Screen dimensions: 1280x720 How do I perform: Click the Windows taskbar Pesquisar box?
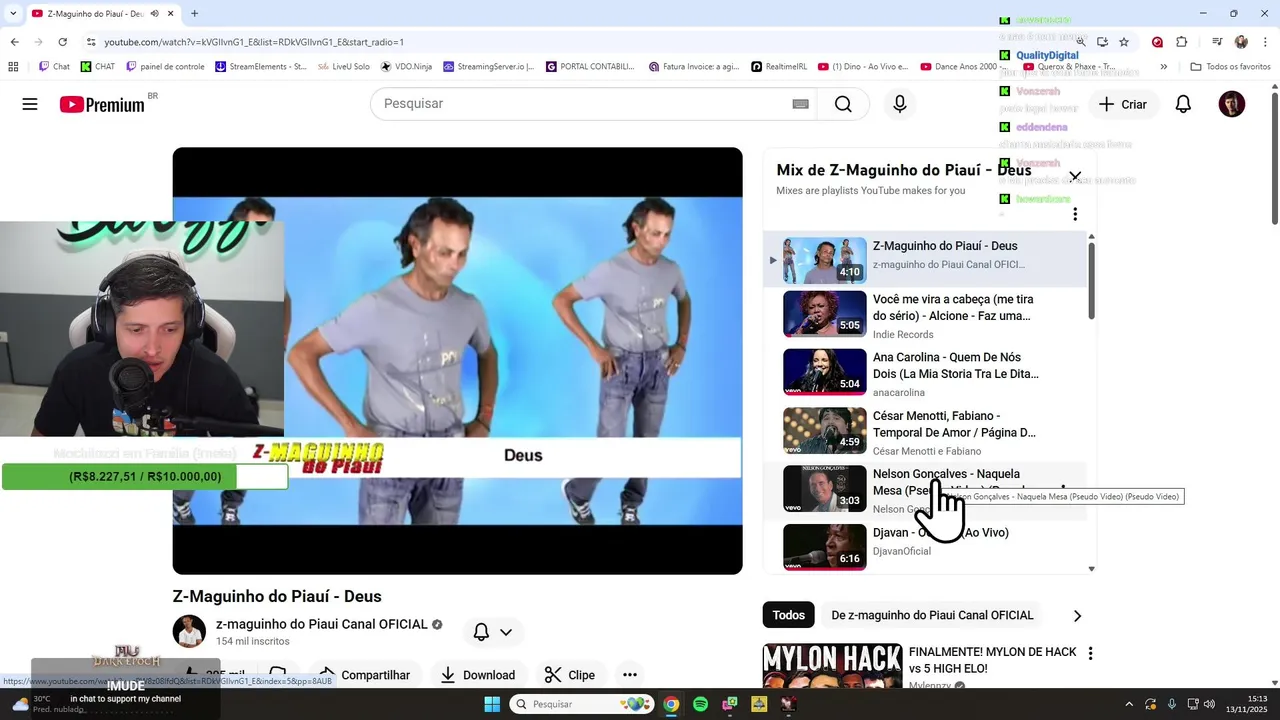pos(582,704)
